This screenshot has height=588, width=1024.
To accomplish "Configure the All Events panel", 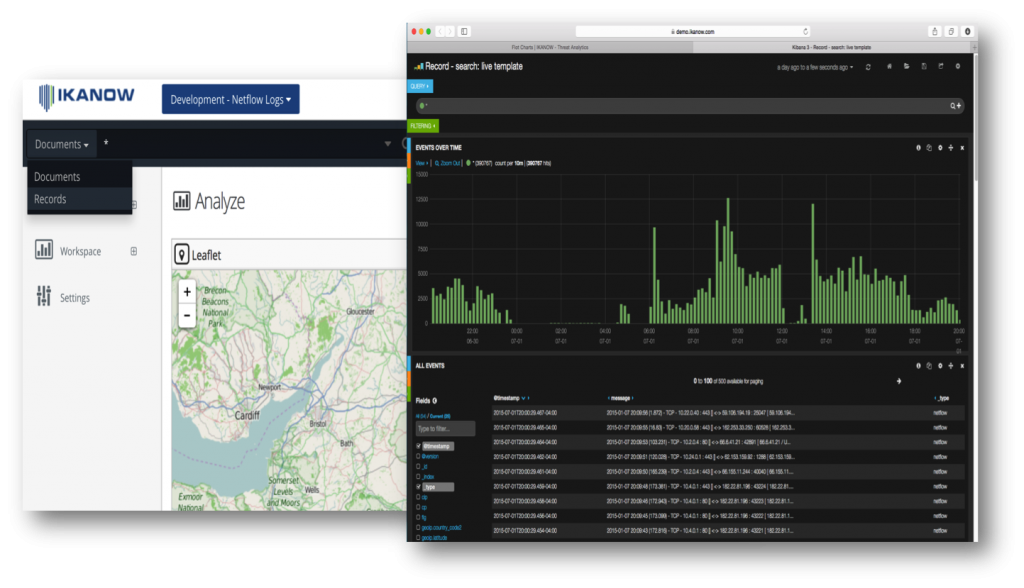I will click(x=940, y=366).
